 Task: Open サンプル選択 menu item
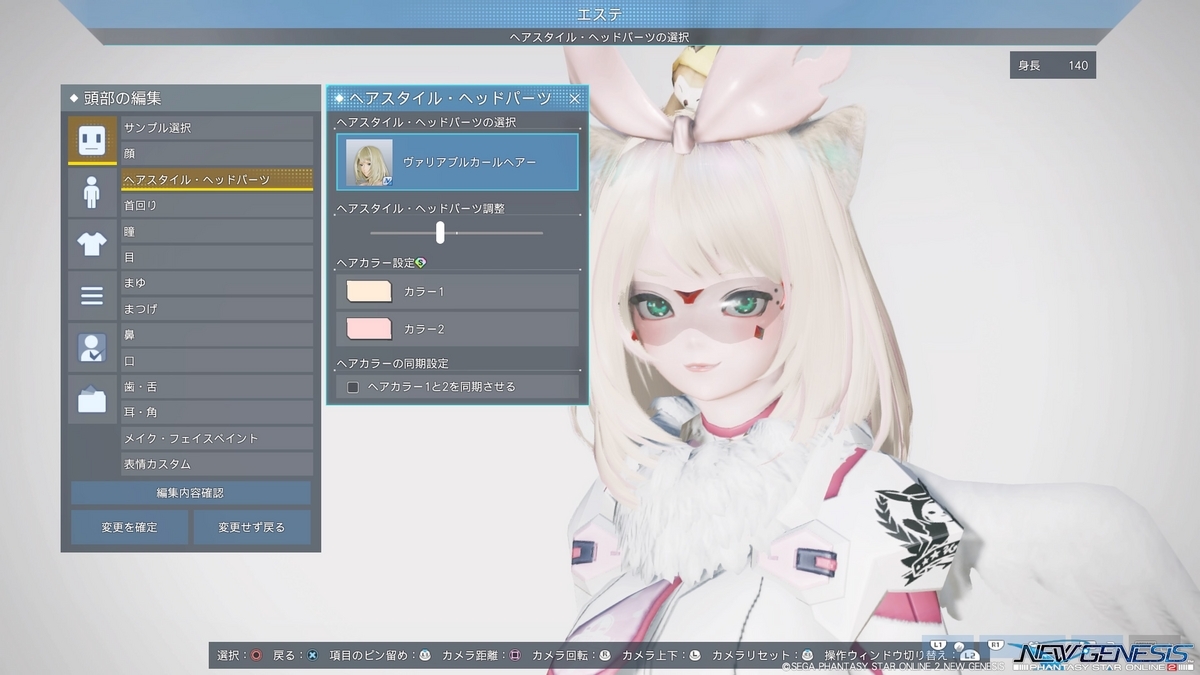(217, 128)
